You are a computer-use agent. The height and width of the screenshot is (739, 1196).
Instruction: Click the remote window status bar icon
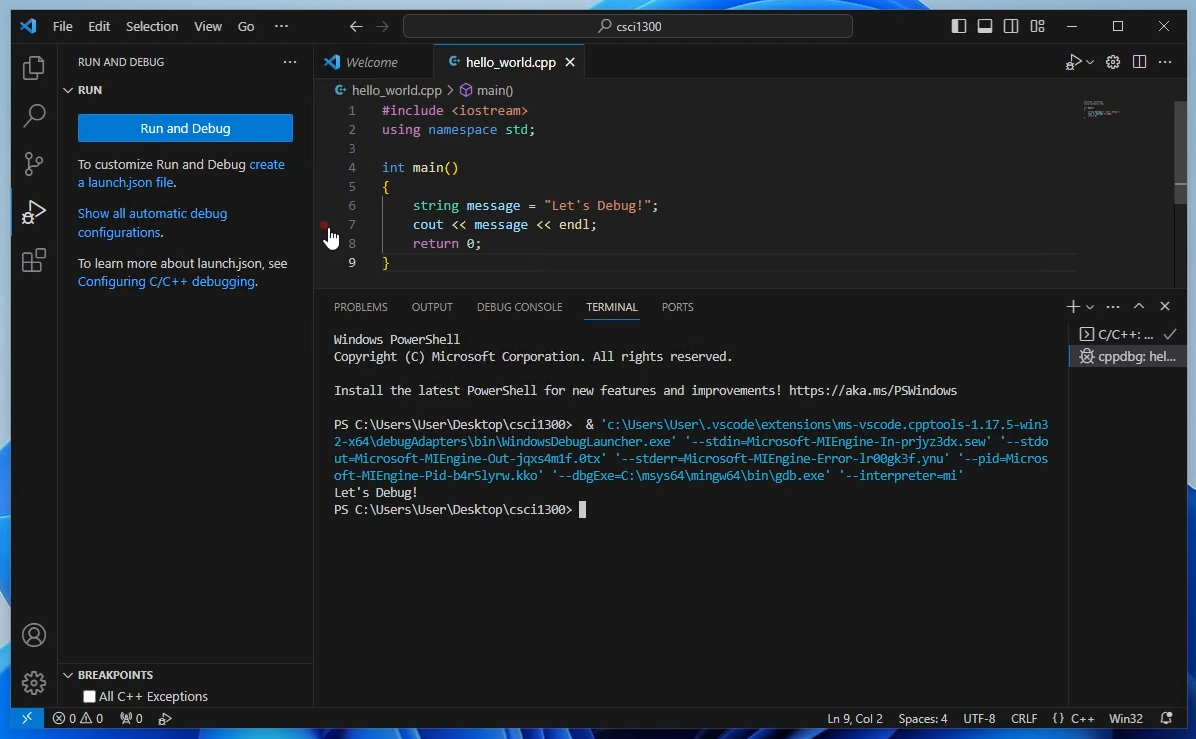click(27, 718)
